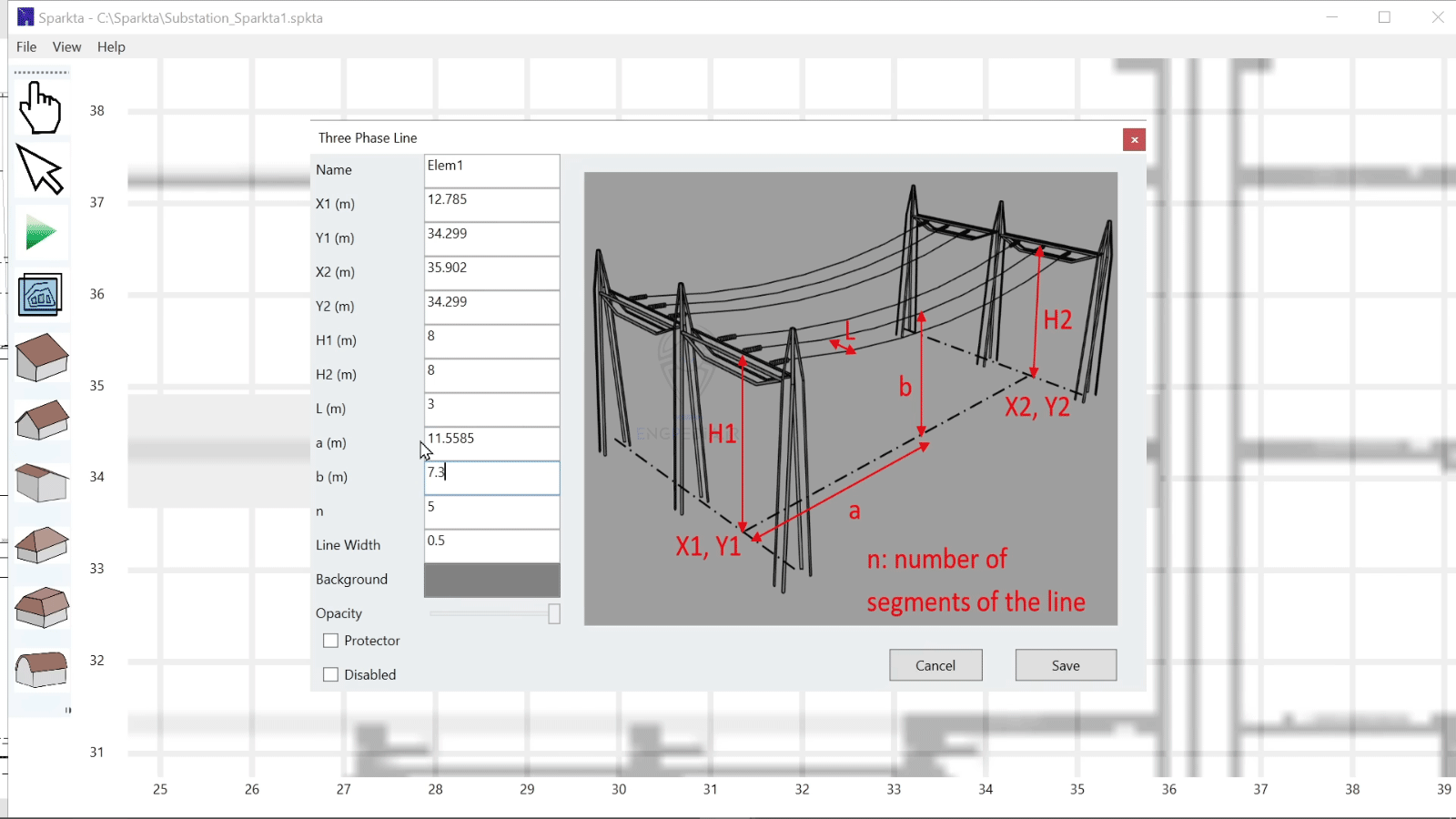Click the Save button

[x=1066, y=665]
